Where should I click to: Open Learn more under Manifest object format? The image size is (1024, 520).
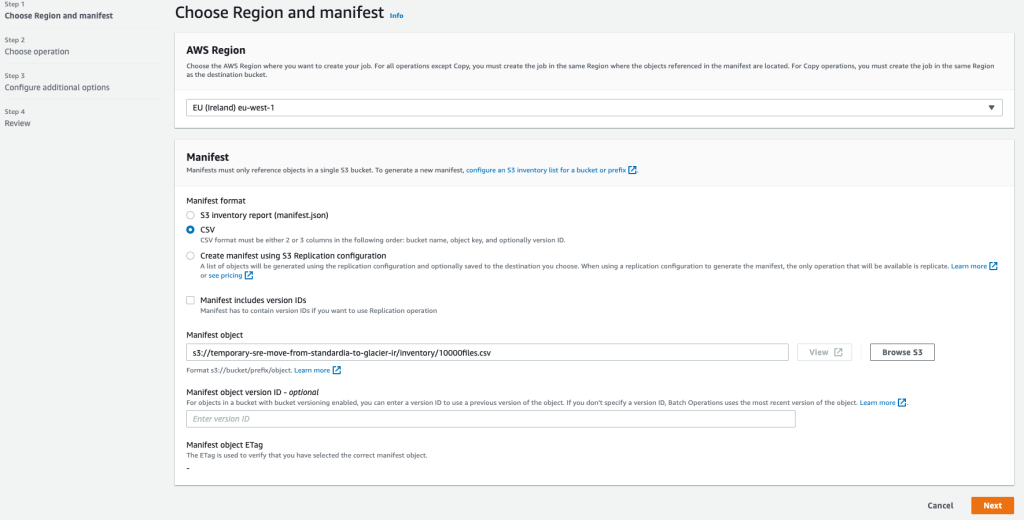tap(312, 370)
